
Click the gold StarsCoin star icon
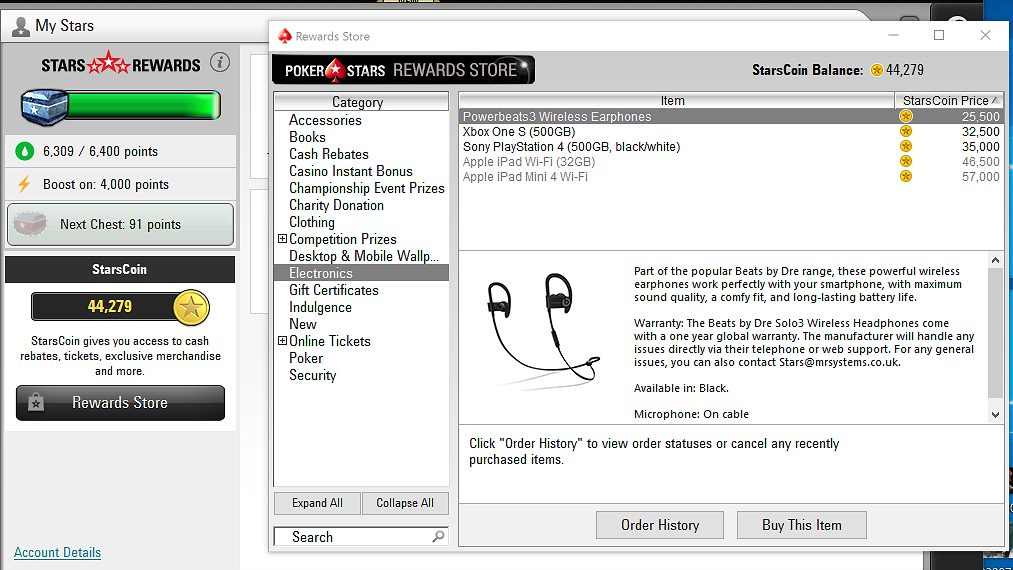click(190, 307)
